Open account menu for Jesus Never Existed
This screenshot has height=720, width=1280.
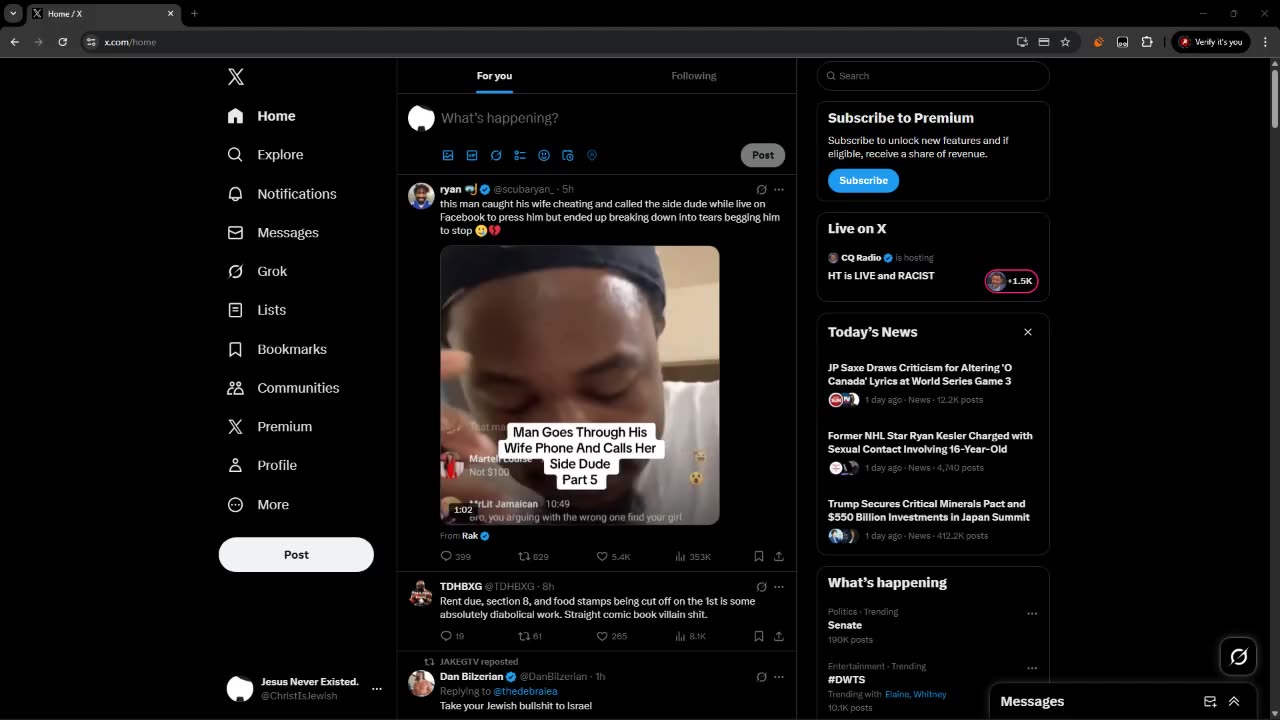click(304, 688)
